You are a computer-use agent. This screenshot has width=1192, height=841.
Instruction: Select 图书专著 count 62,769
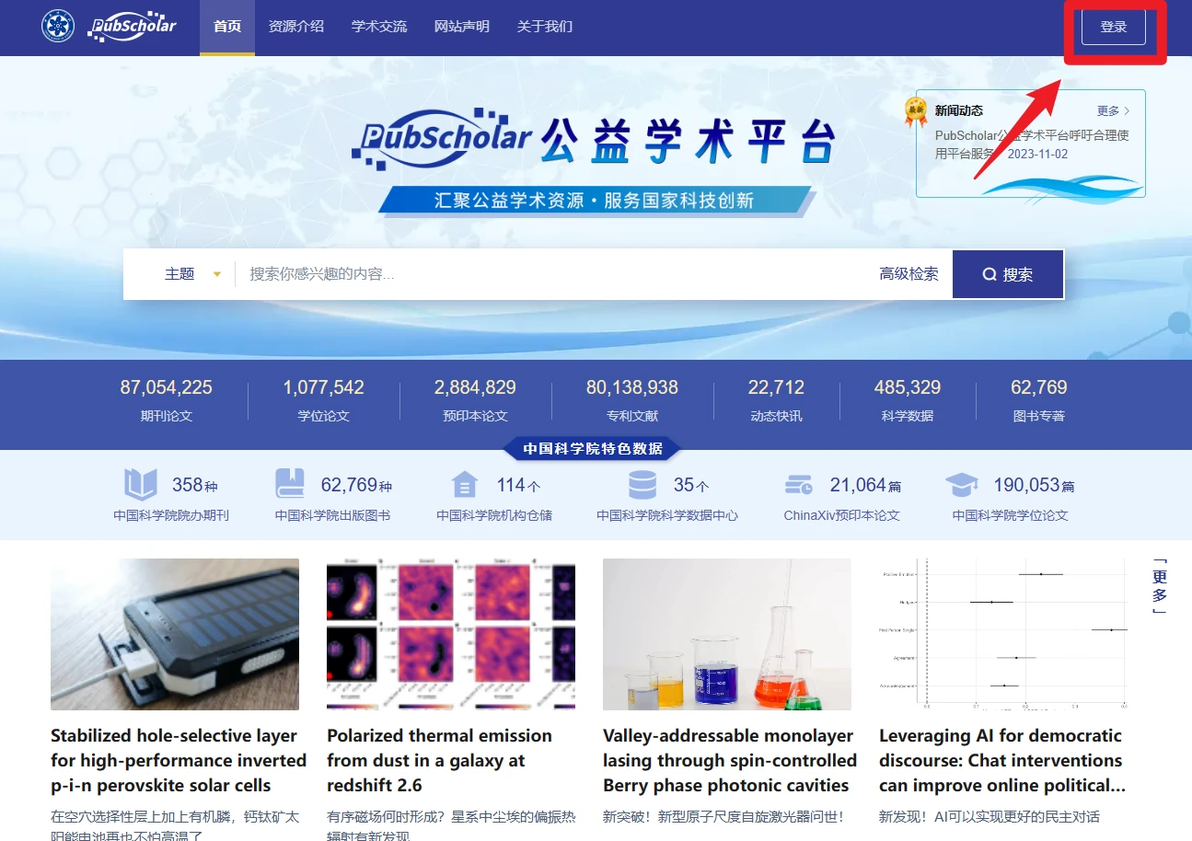[x=1038, y=400]
